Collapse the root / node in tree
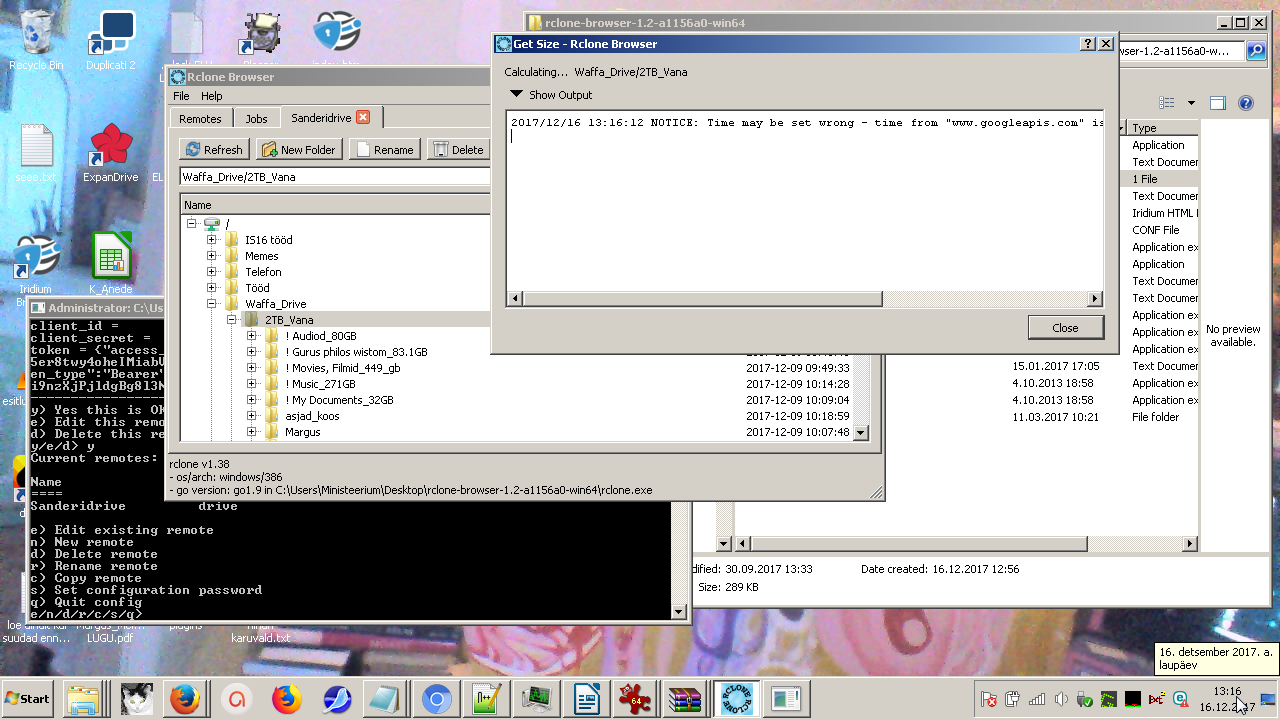 pyautogui.click(x=191, y=224)
